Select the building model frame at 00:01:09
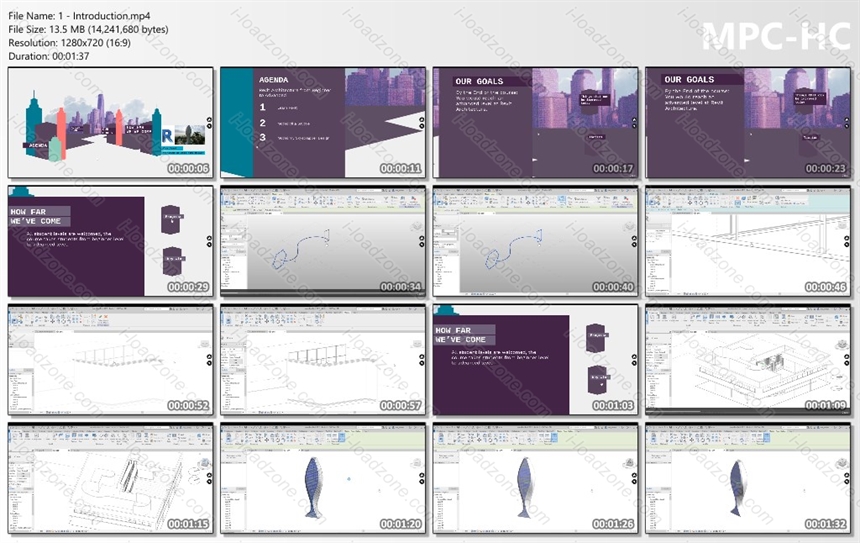The height and width of the screenshot is (543, 860). 748,359
